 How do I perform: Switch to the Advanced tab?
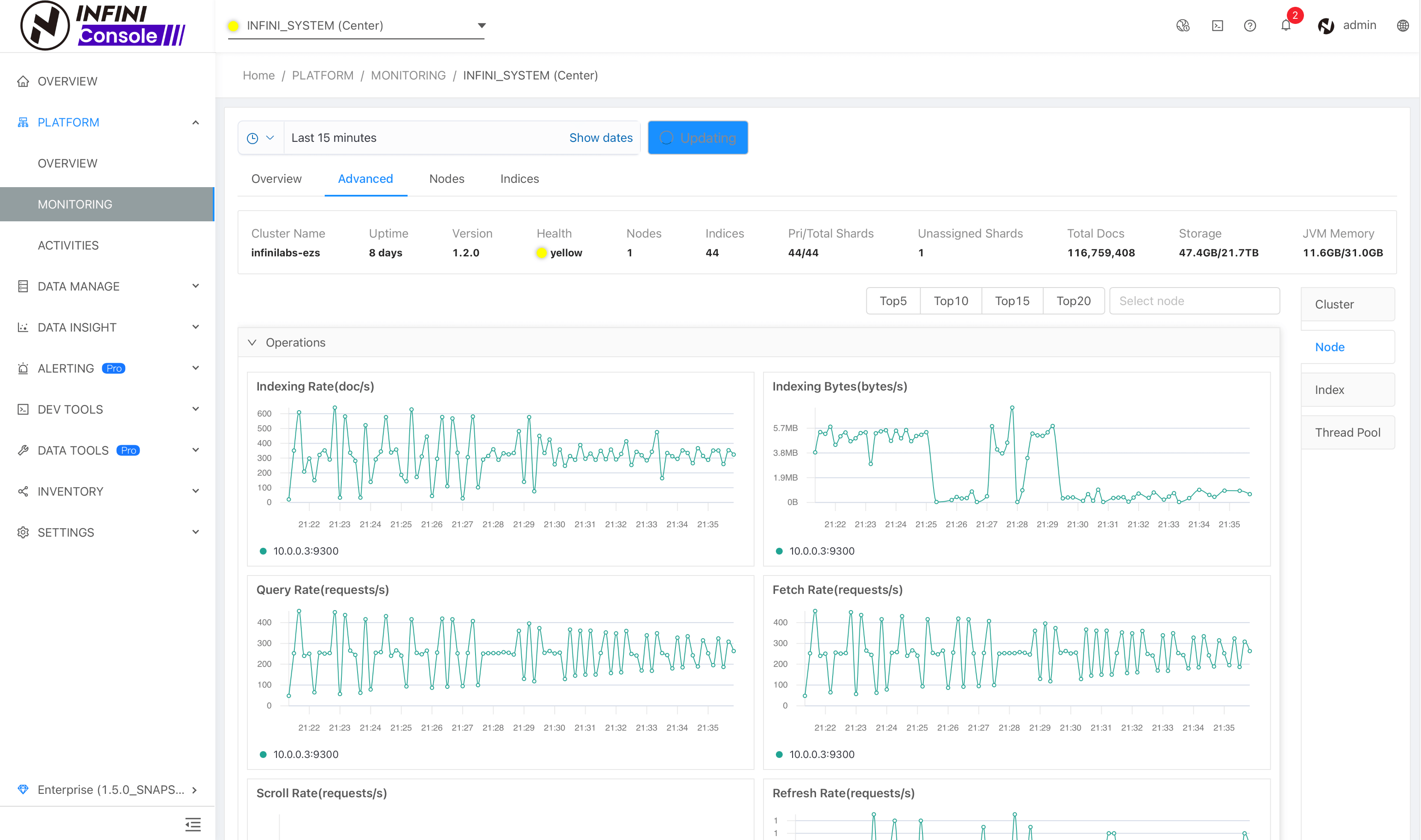tap(365, 179)
